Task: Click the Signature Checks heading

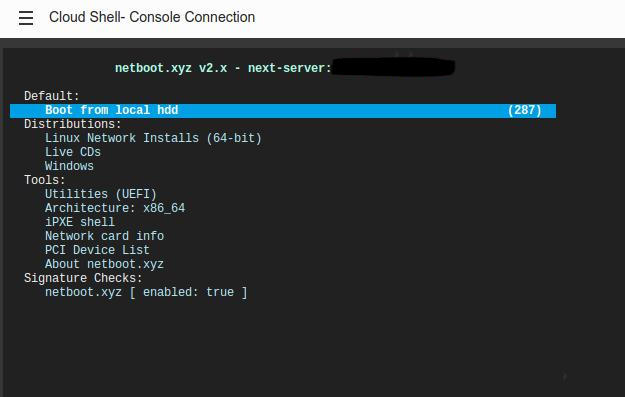Action: point(83,278)
